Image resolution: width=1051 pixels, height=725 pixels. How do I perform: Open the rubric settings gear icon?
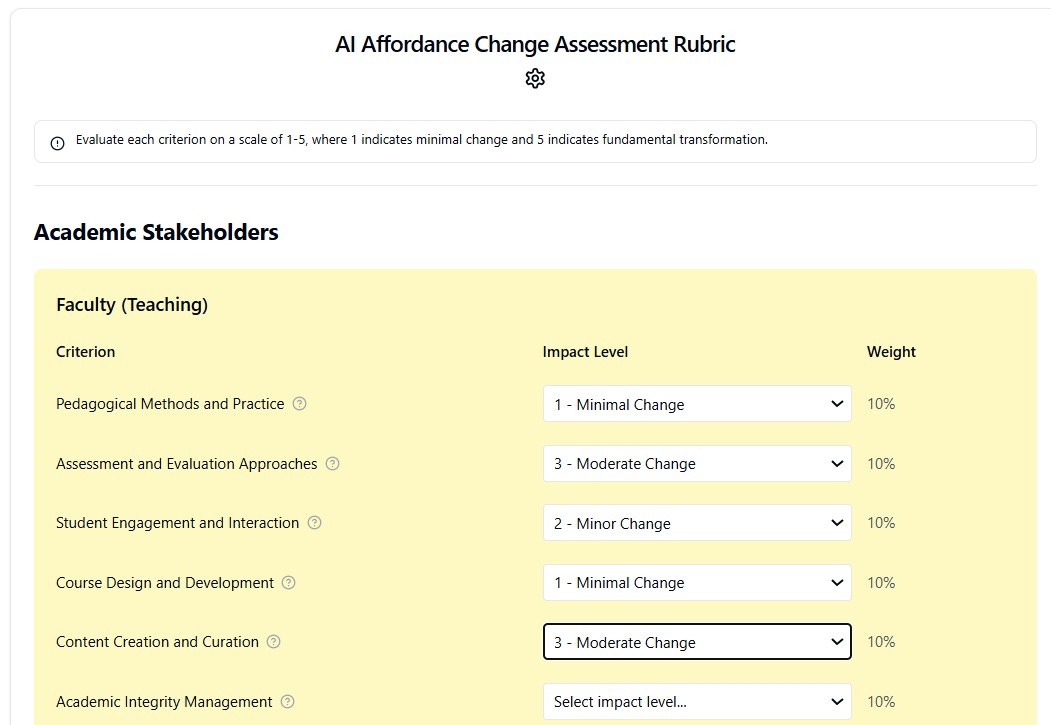coord(535,78)
